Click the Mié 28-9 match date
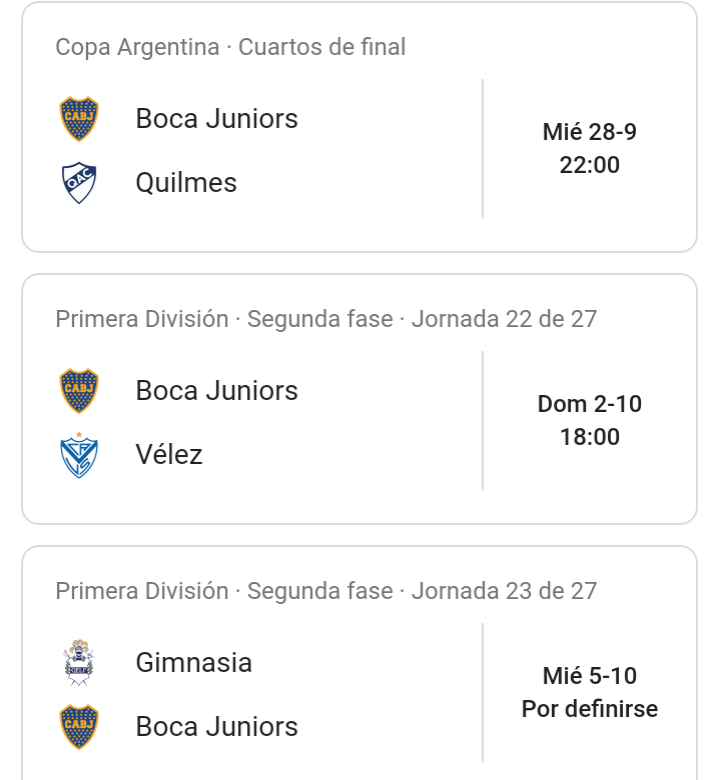The height and width of the screenshot is (780, 719). [x=590, y=132]
